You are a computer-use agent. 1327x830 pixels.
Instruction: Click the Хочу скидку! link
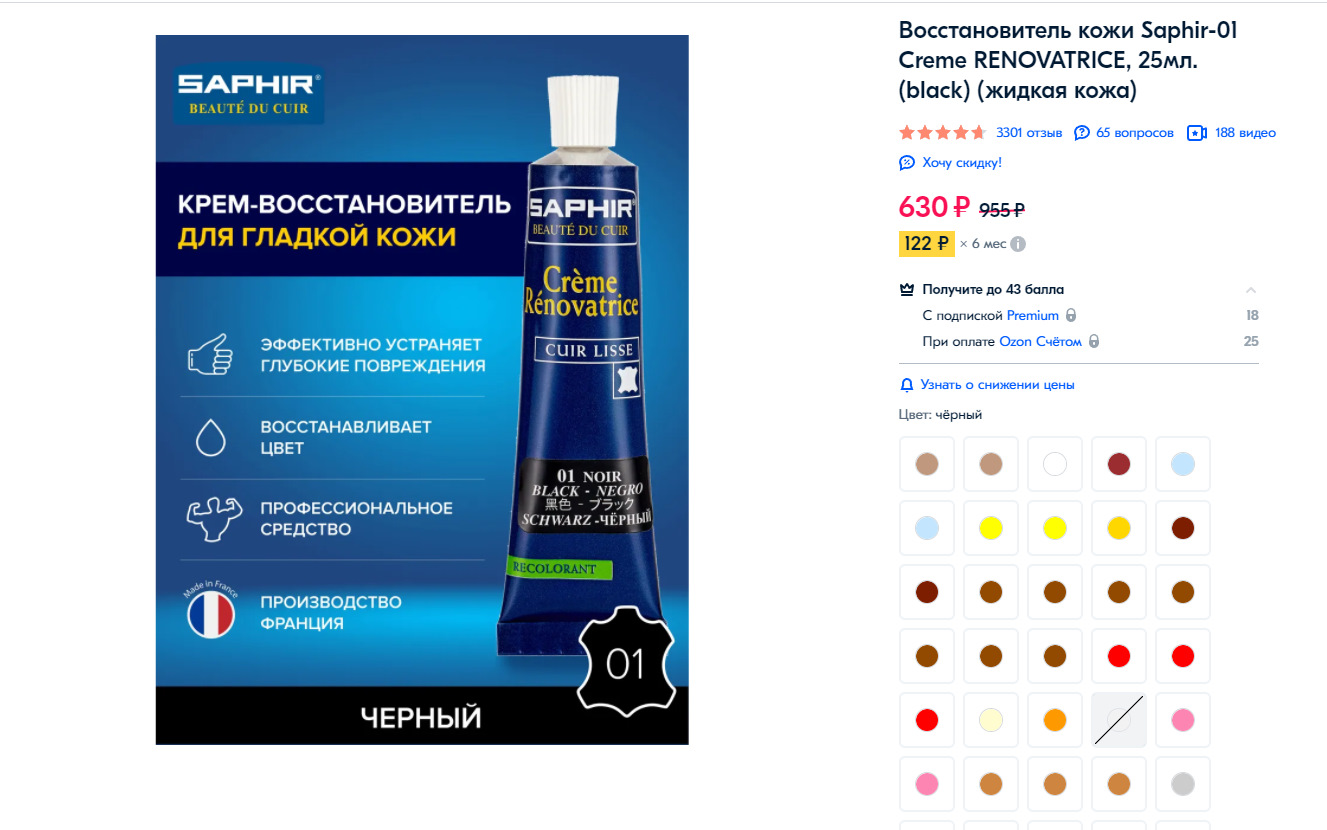coord(962,162)
